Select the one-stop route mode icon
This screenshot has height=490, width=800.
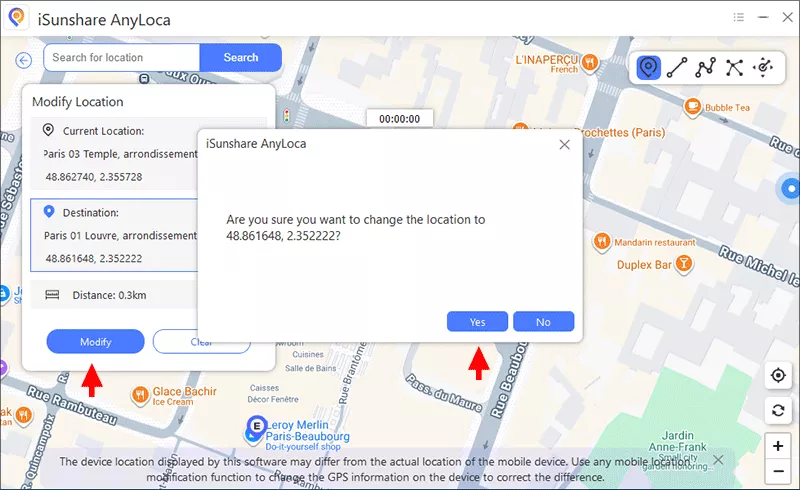point(677,67)
